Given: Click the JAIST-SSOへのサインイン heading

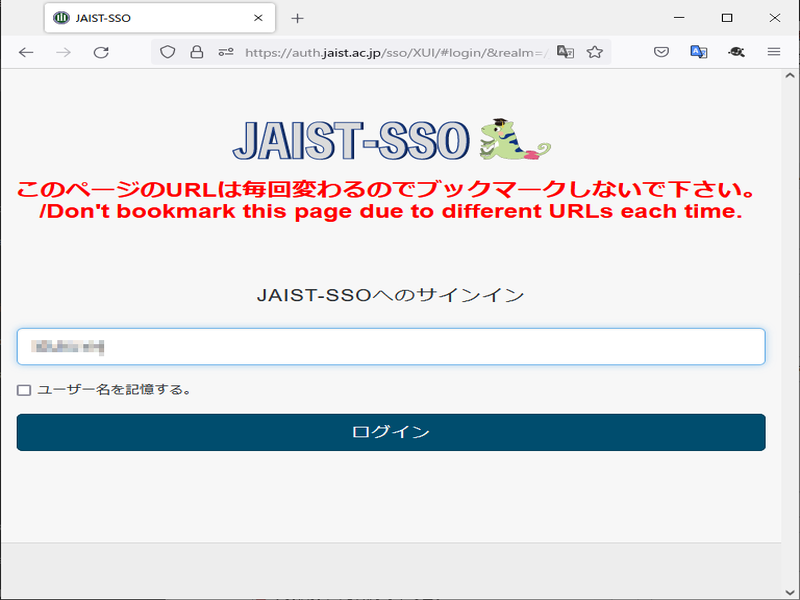Looking at the screenshot, I should tap(391, 295).
